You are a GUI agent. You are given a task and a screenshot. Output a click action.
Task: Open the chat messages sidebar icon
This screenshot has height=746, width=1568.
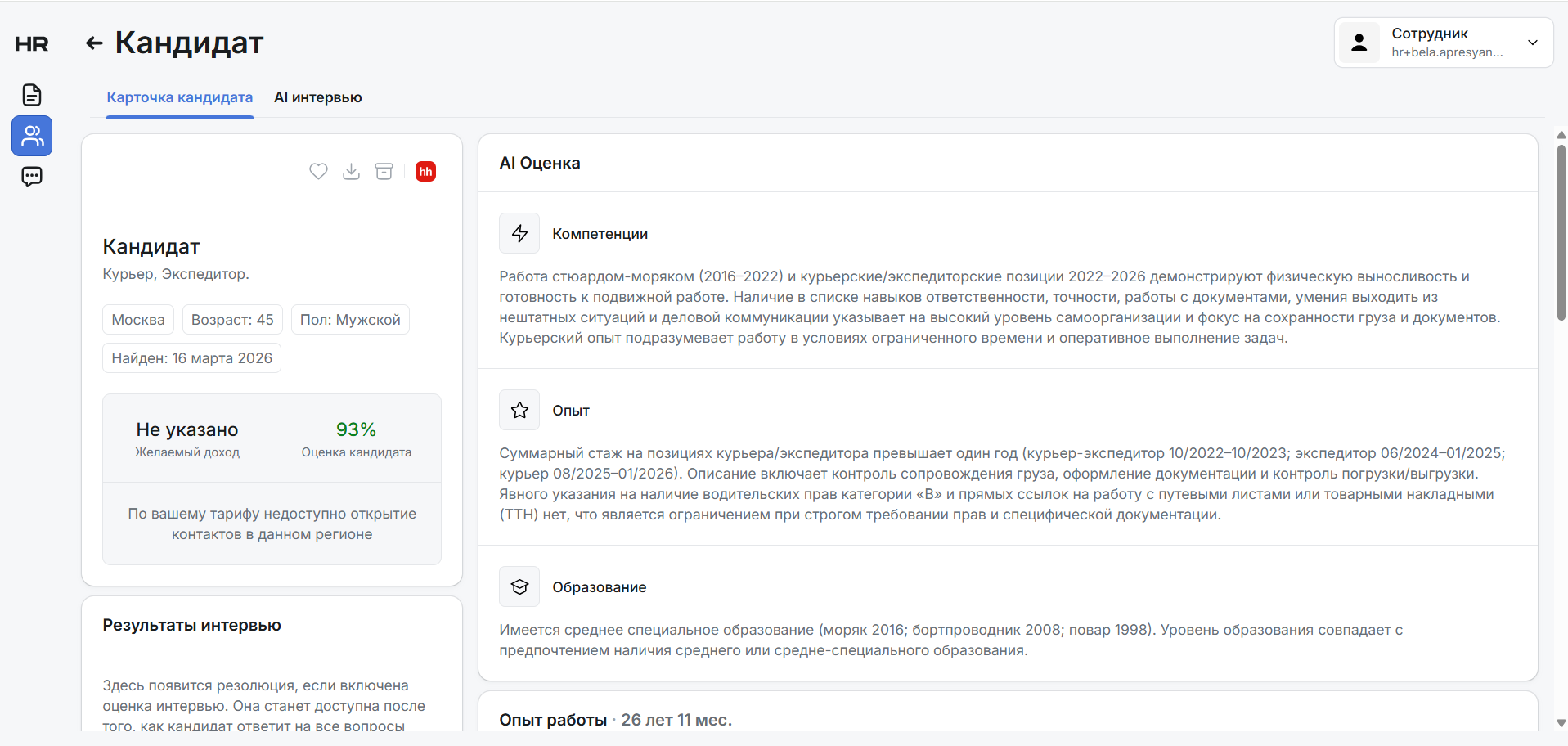pos(32,177)
